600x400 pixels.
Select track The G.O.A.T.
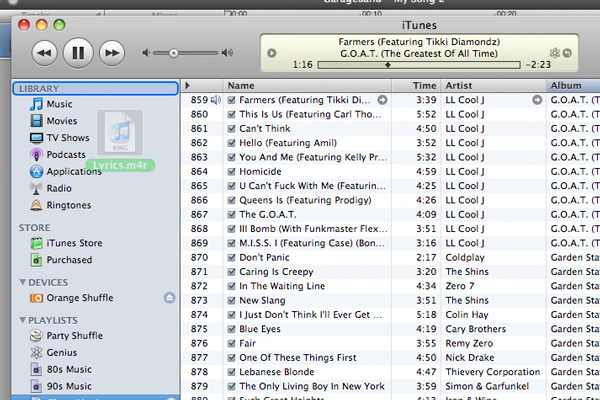click(268, 214)
